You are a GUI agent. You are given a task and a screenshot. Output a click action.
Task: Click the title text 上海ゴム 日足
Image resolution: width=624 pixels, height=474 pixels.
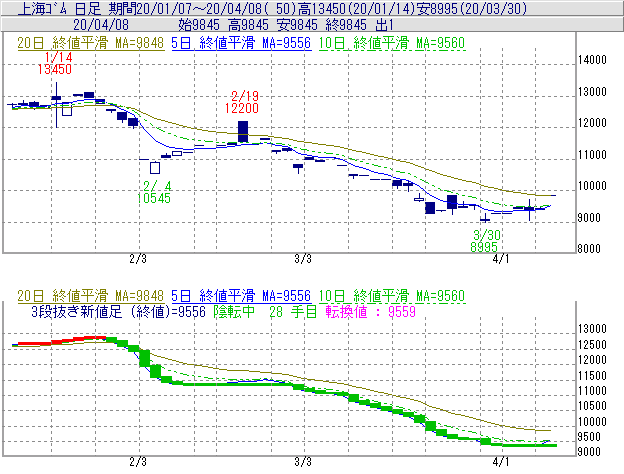tap(60, 8)
